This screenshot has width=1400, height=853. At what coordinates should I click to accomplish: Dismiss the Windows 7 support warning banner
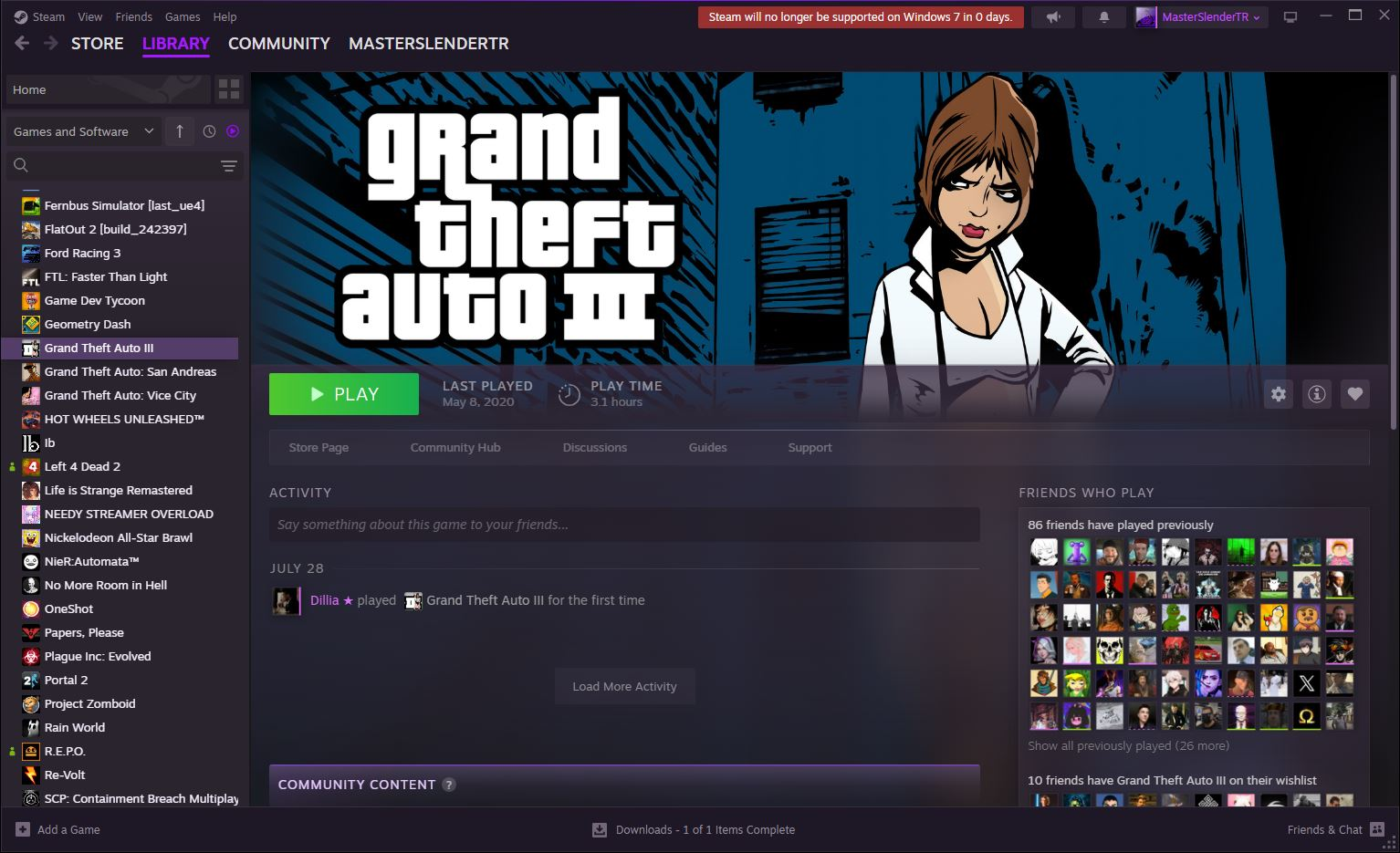point(861,17)
